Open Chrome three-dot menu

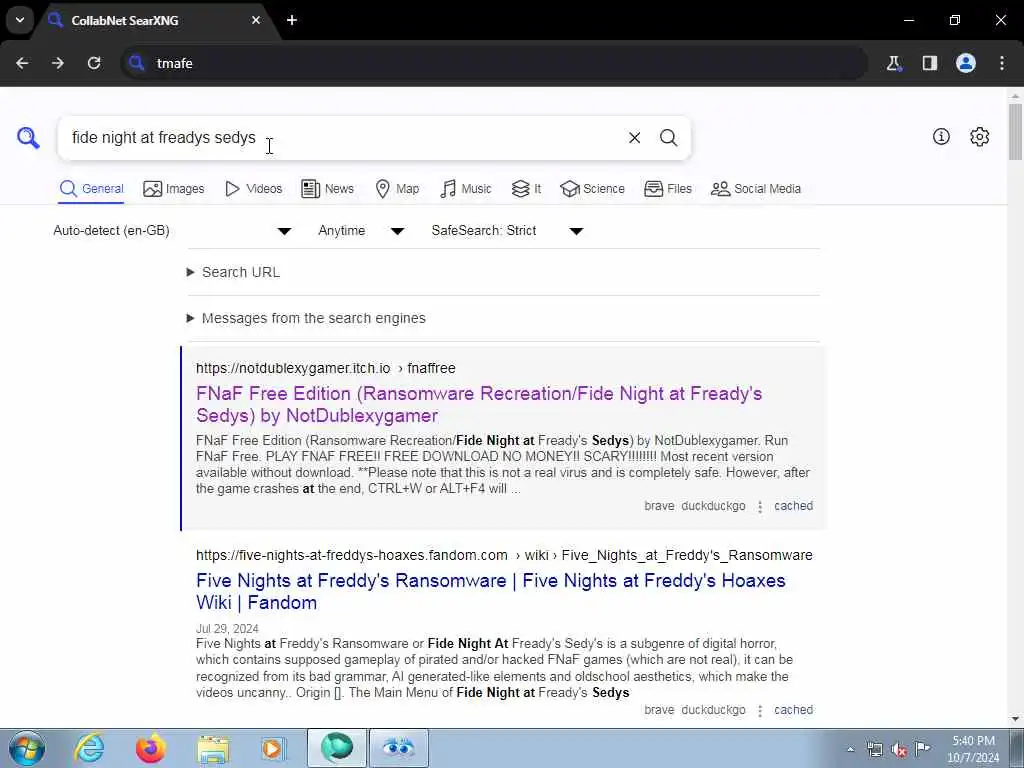(x=1002, y=63)
